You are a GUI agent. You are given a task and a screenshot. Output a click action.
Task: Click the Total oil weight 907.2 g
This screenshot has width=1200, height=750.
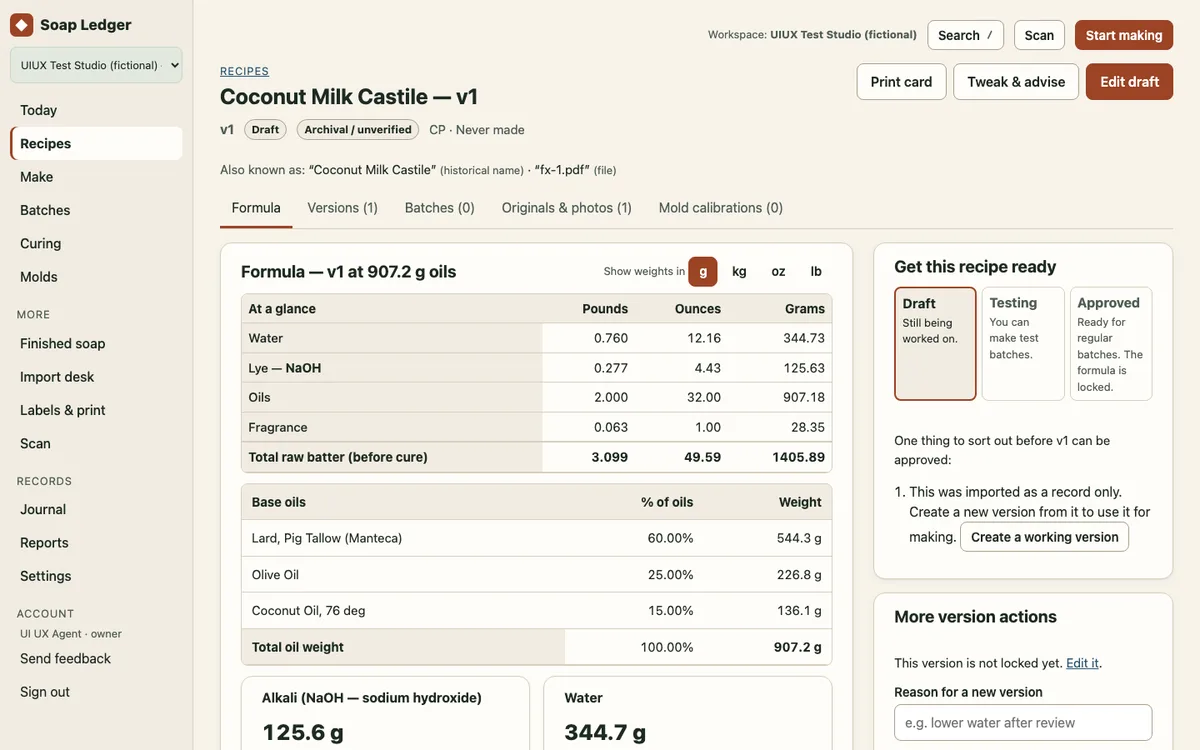[x=797, y=647]
